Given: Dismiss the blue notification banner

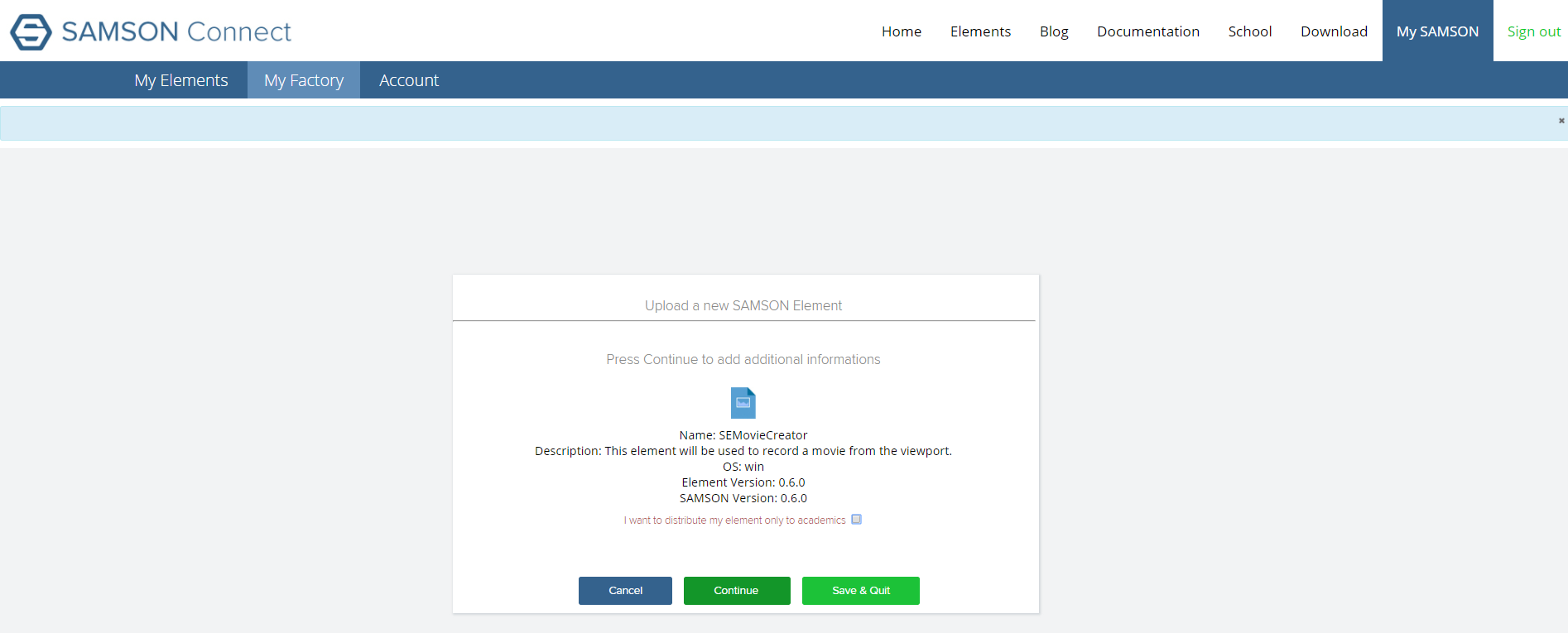Looking at the screenshot, I should pos(1561,121).
